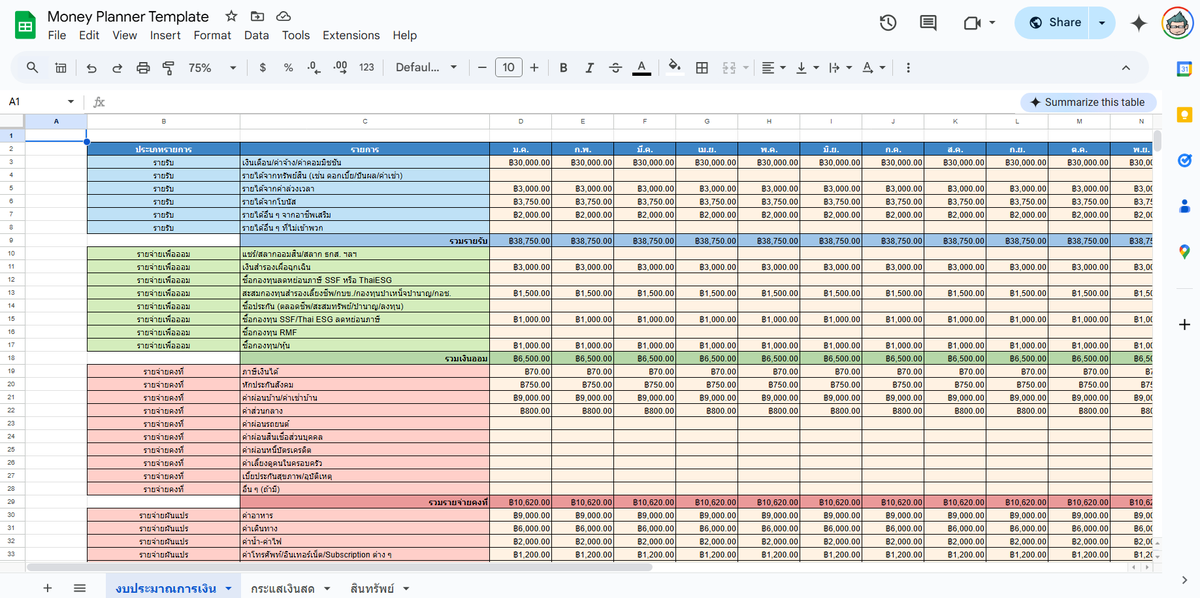Expand the Share options arrow
This screenshot has width=1200, height=598.
[x=1102, y=23]
